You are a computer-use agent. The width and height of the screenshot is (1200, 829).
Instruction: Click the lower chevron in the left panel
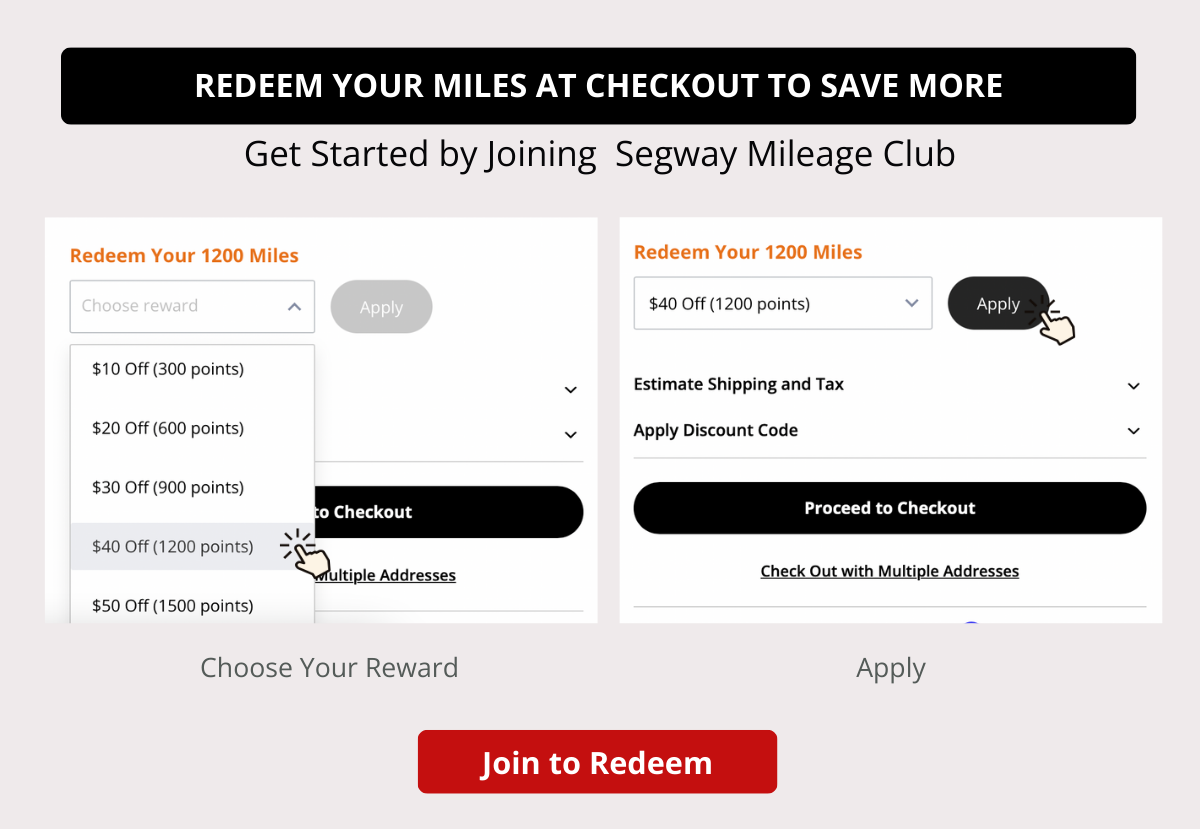570,435
